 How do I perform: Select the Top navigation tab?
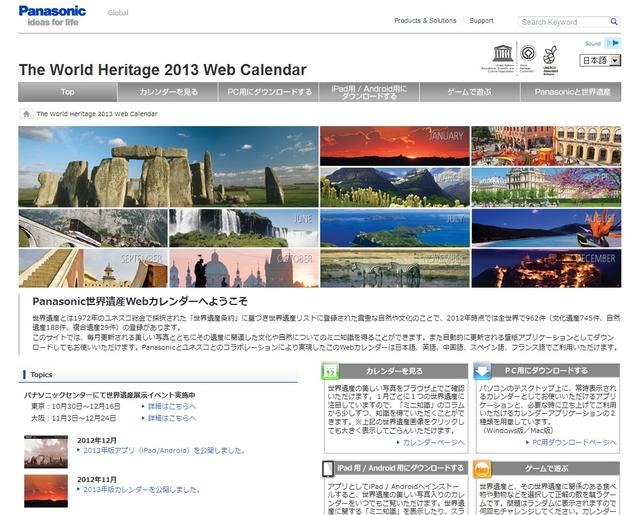(68, 92)
